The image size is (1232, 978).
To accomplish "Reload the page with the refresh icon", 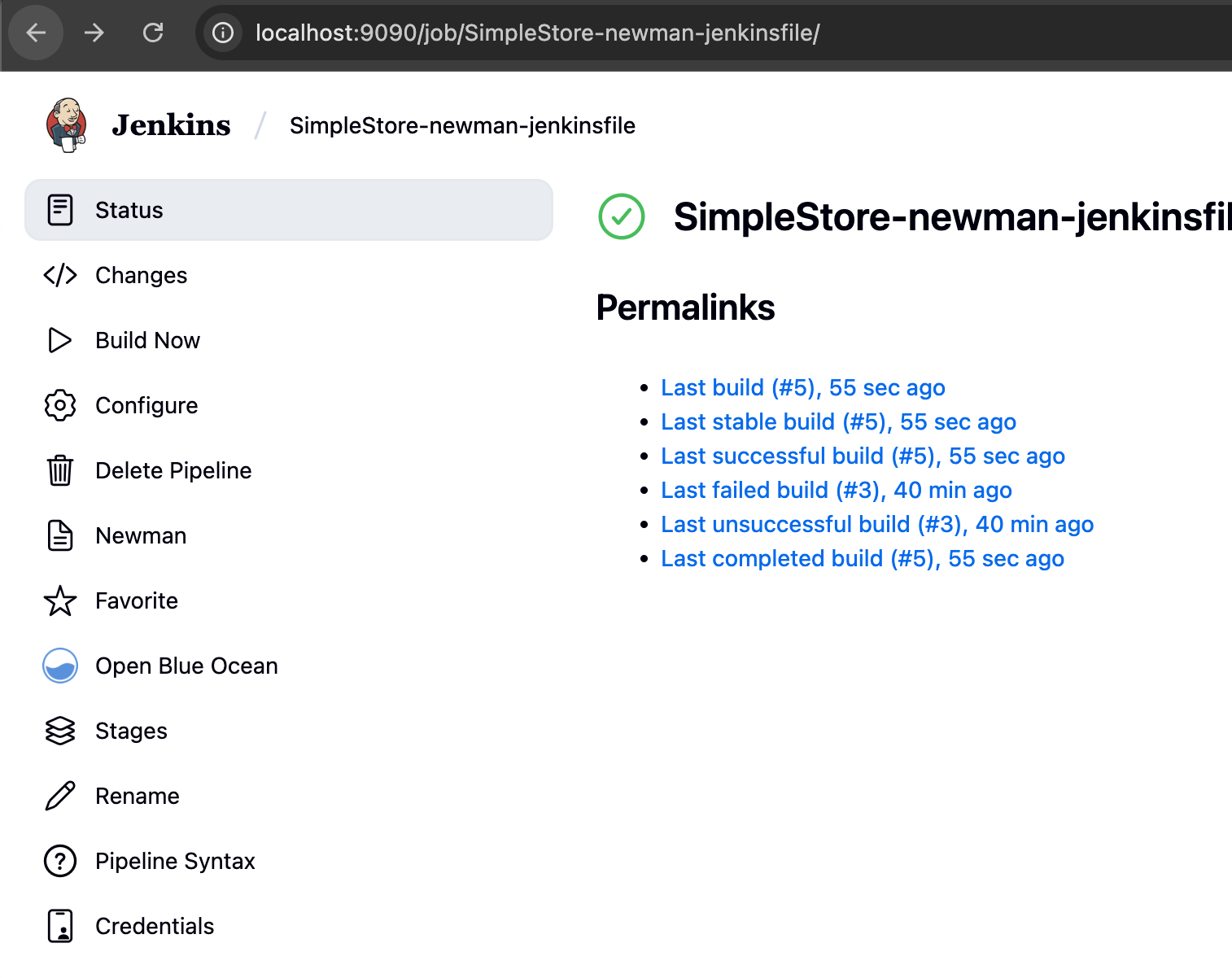I will 153,33.
